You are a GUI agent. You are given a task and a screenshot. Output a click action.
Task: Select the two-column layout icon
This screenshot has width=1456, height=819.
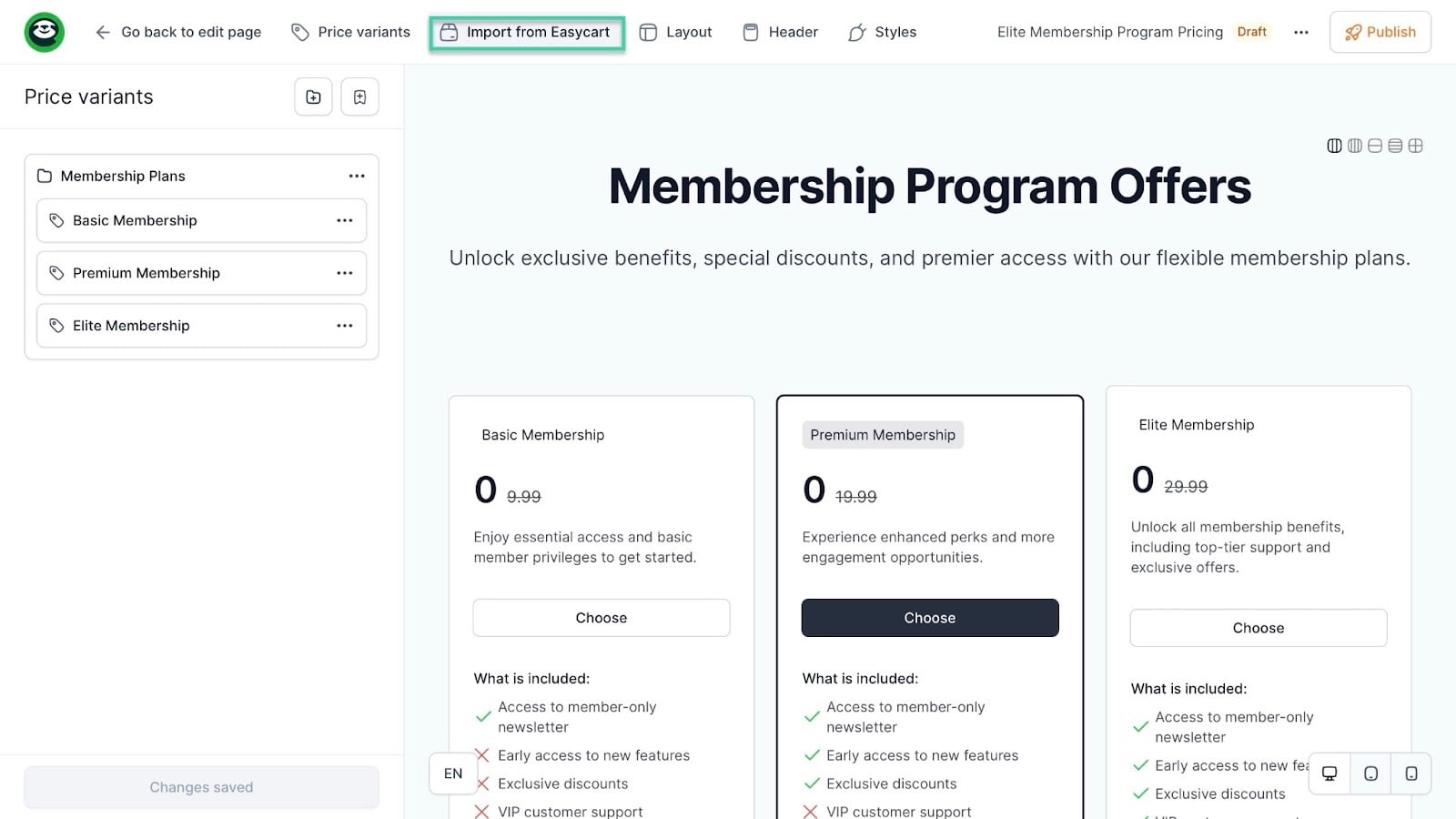1334,146
